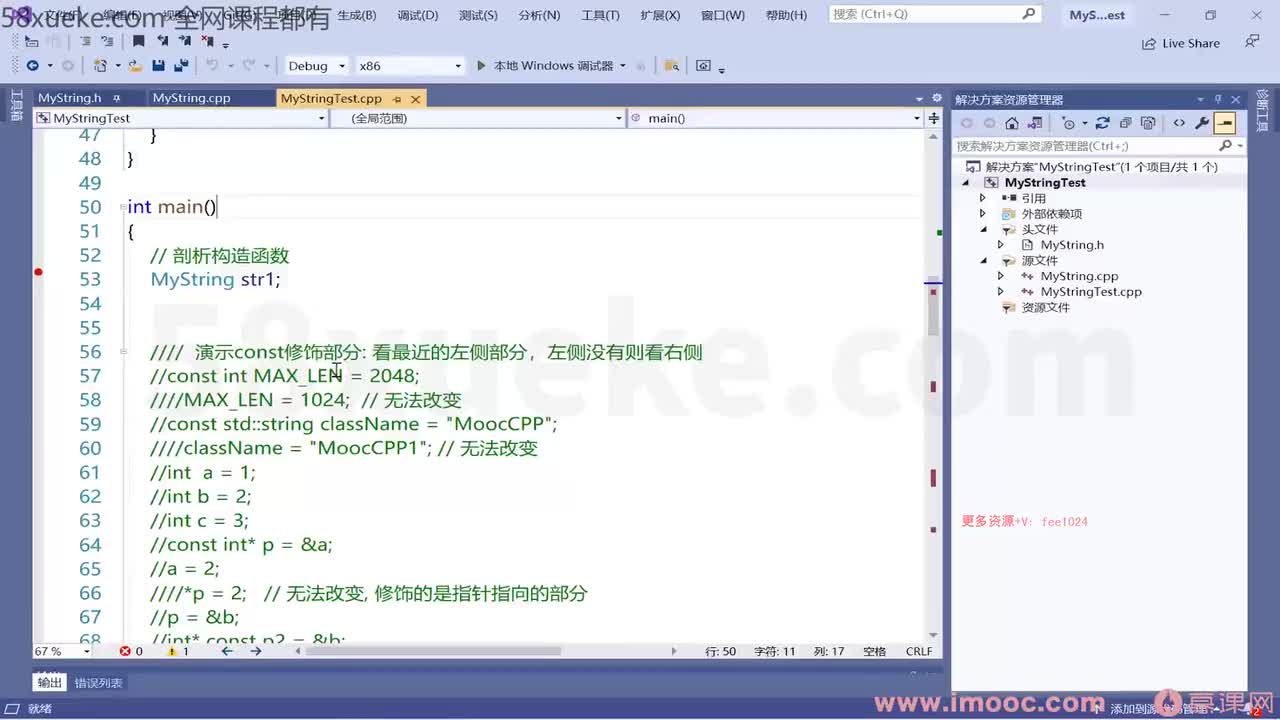The image size is (1280, 720).
Task: Clear all bookmarks icon
Action: [x=208, y=41]
